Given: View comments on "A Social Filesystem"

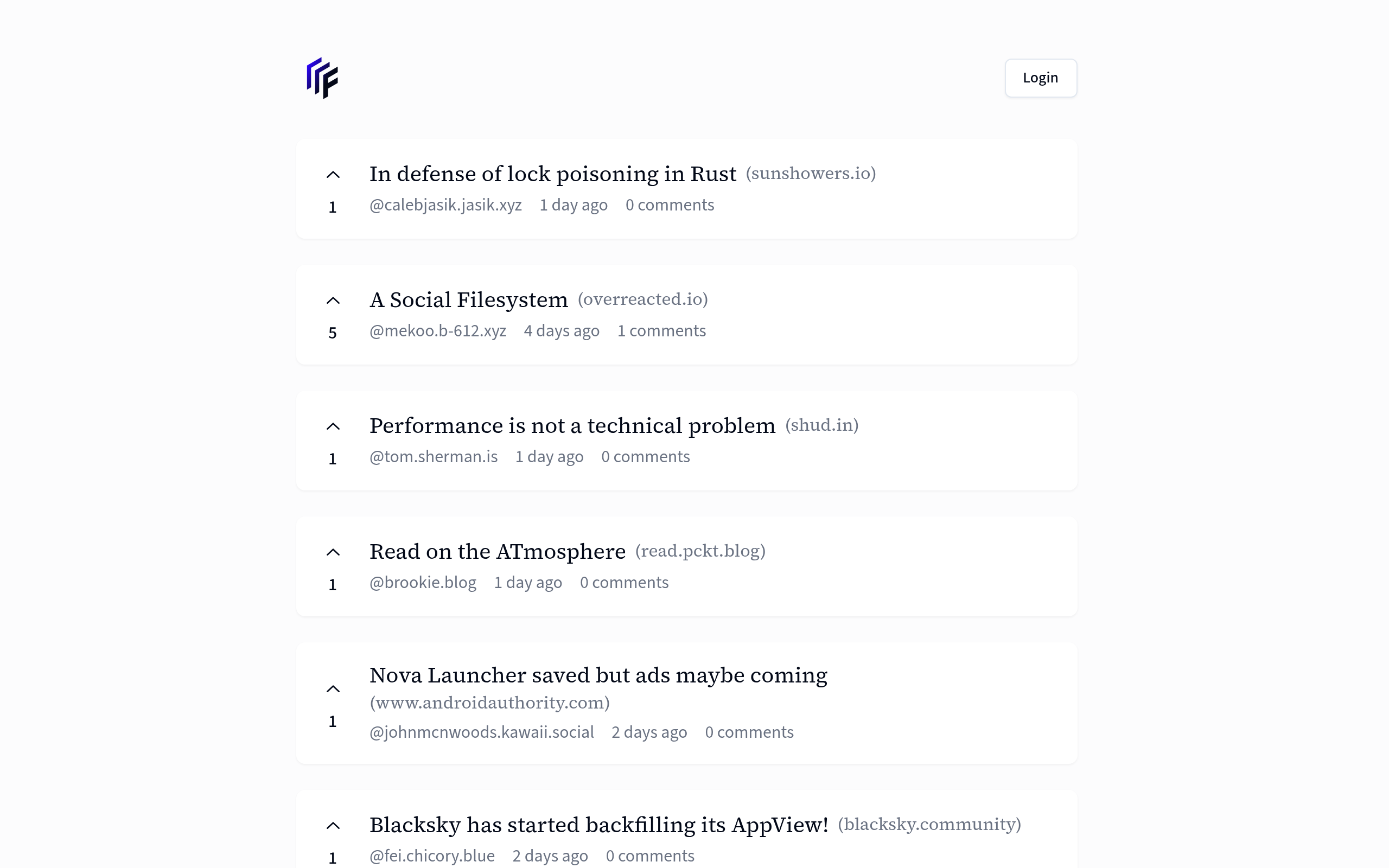Looking at the screenshot, I should pos(661,331).
